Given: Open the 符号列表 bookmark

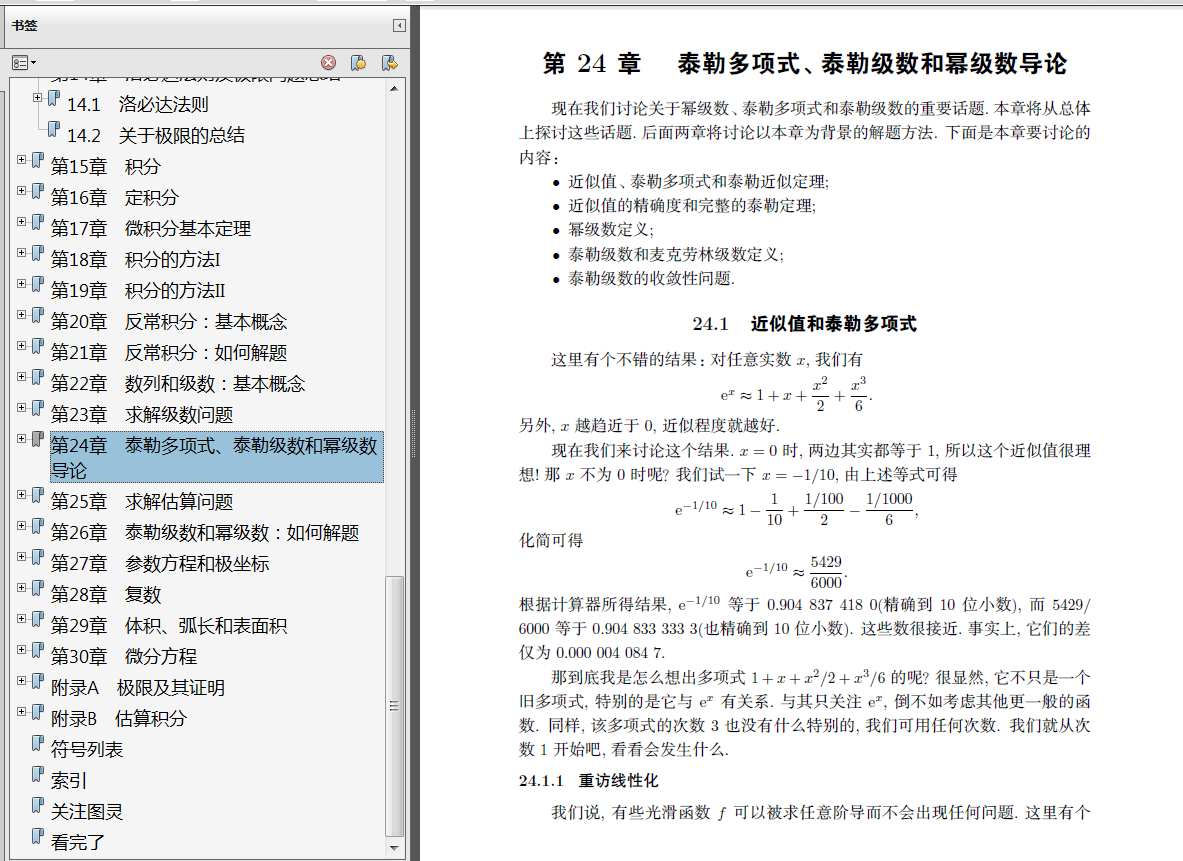Looking at the screenshot, I should (87, 749).
